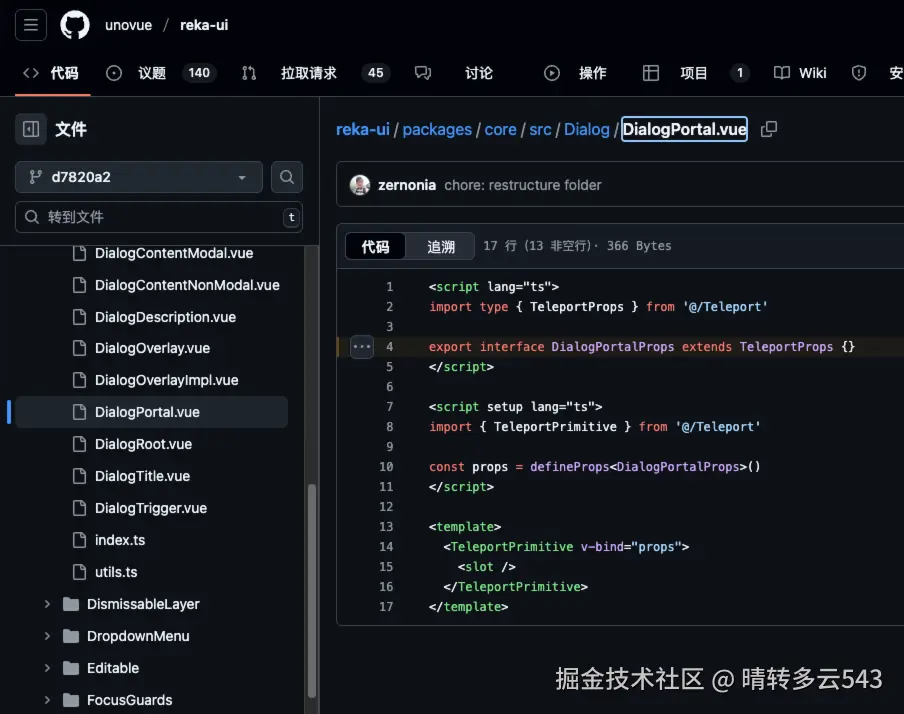Click the DialogPortal.vue file name heading
The height and width of the screenshot is (714, 904).
click(684, 129)
